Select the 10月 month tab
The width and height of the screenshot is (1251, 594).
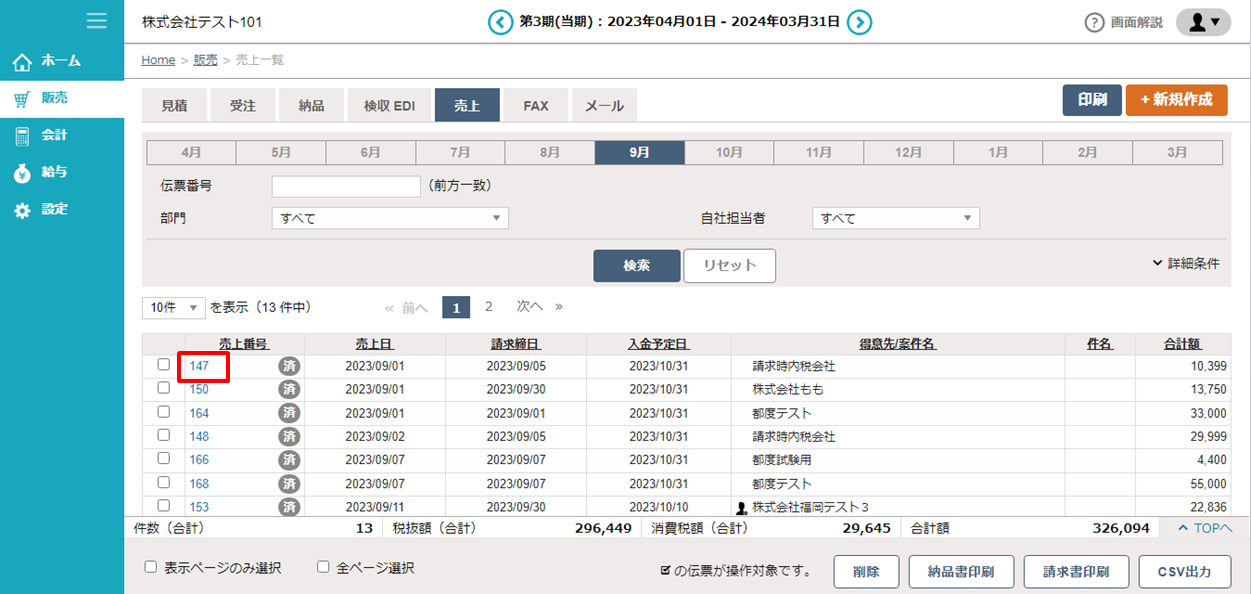(x=729, y=153)
